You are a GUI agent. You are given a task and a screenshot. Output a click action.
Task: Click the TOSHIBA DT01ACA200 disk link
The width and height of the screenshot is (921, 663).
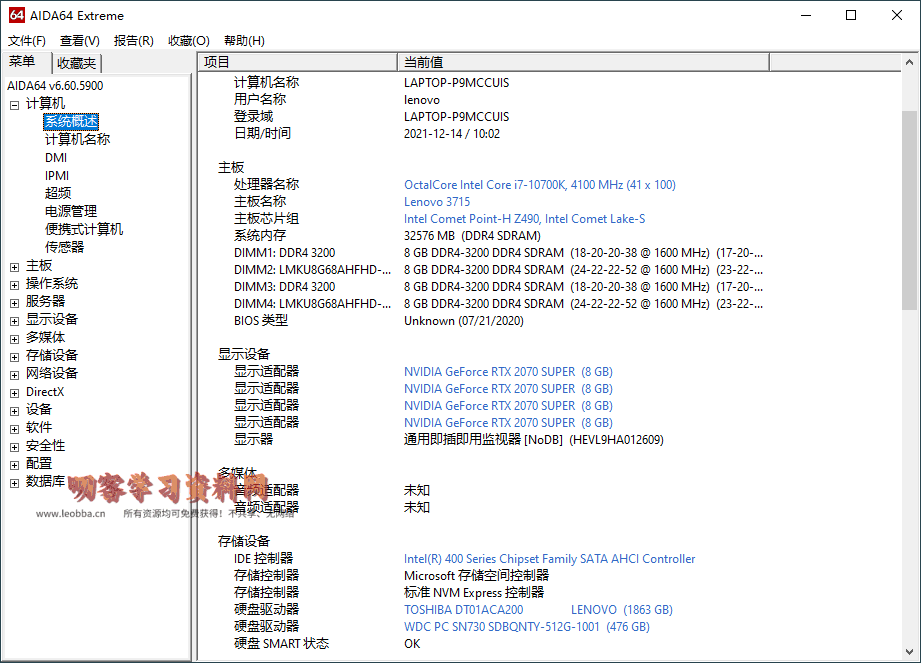point(463,610)
